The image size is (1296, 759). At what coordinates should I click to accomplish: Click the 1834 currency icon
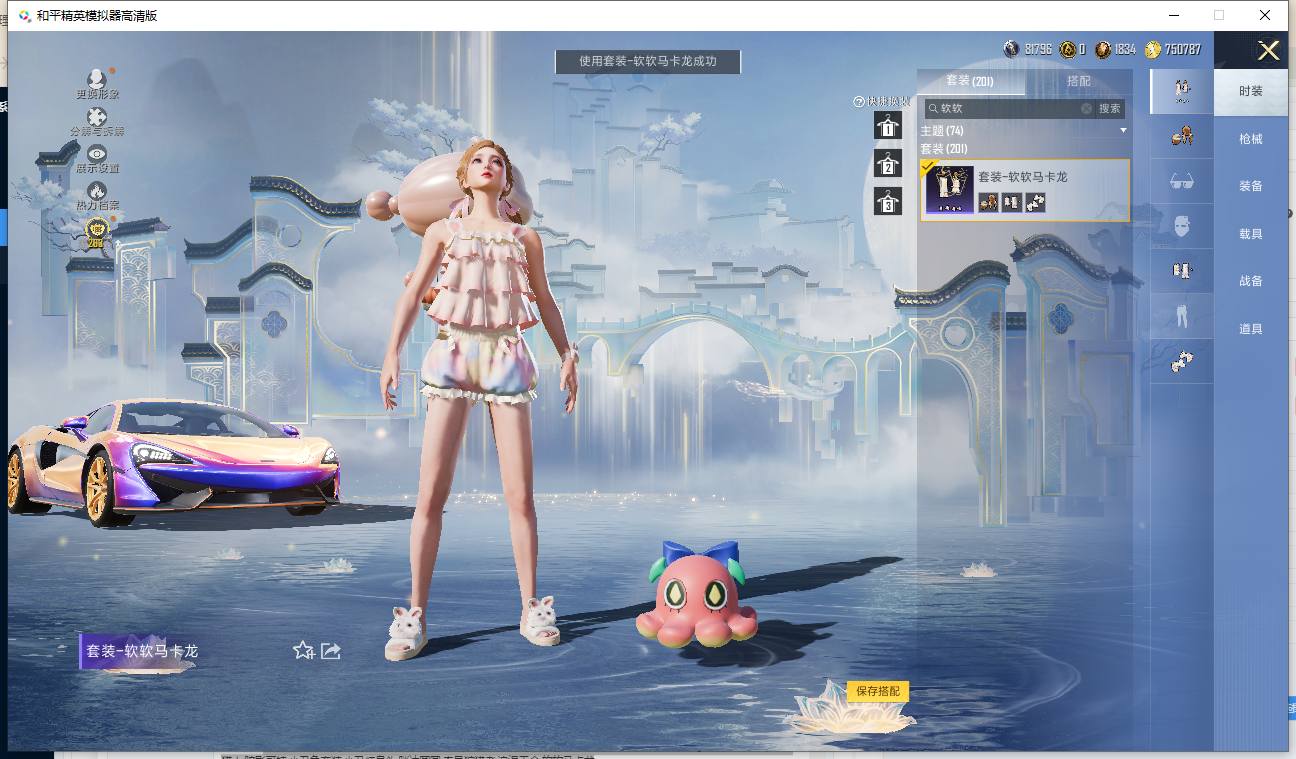(1103, 49)
